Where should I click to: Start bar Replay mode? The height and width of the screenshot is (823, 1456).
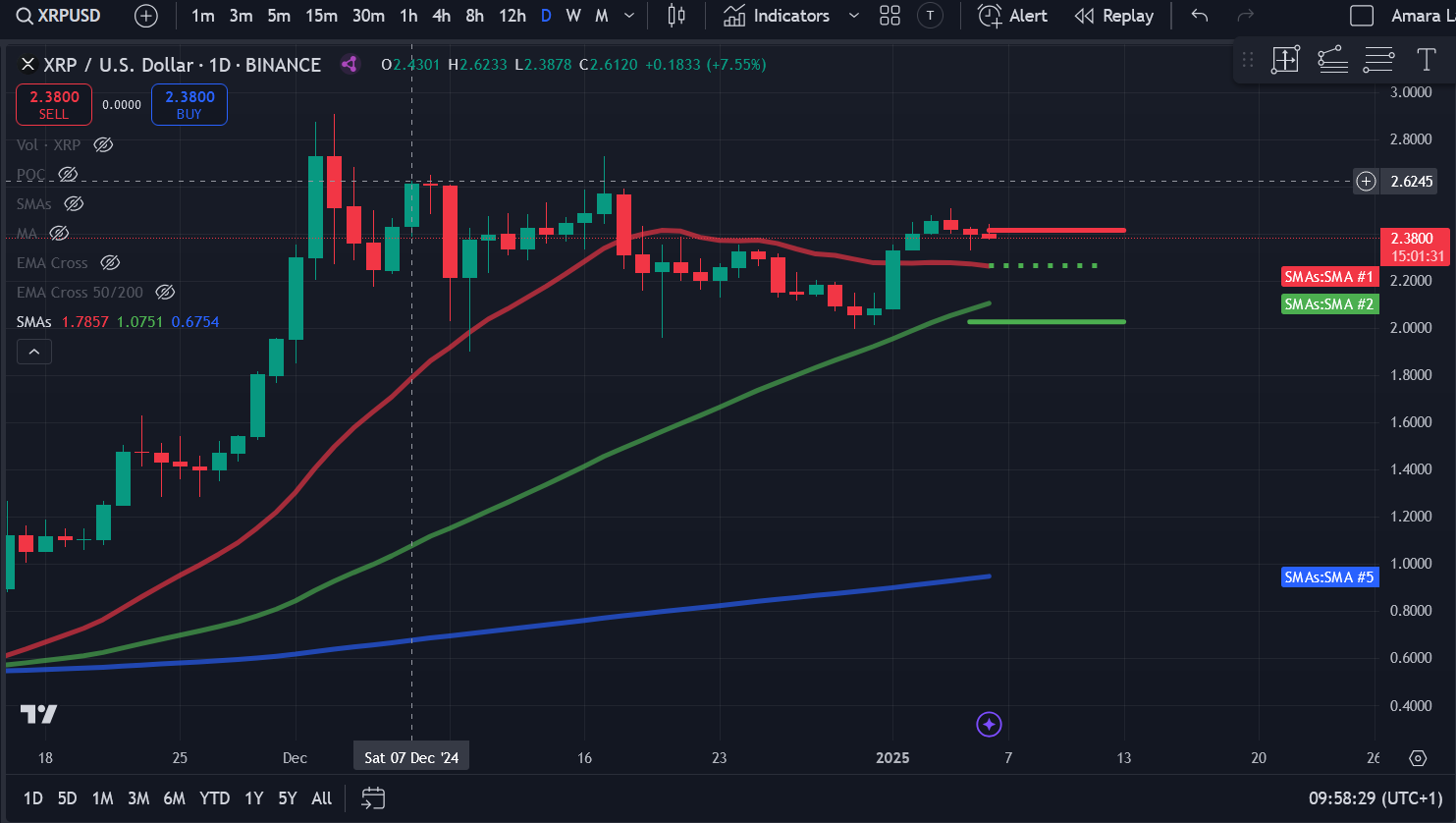point(1113,16)
